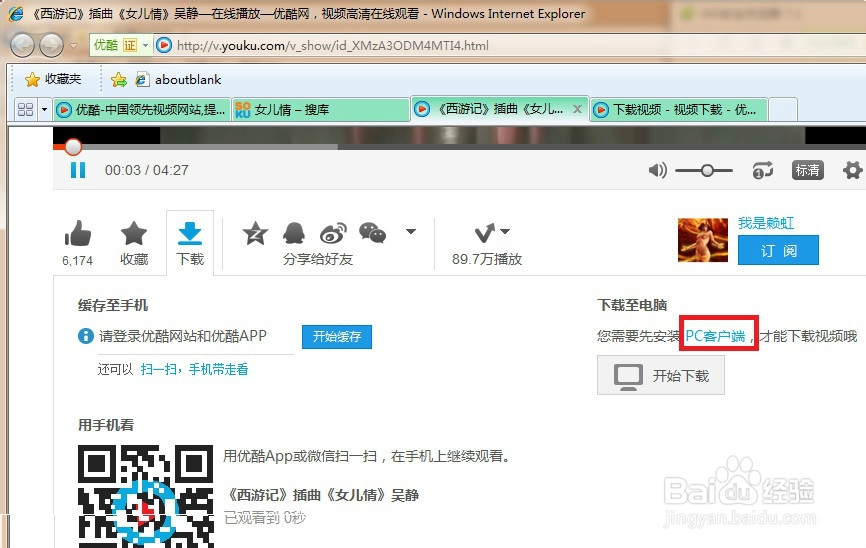Click 开始下载 button
866x548 pixels.
[x=661, y=376]
